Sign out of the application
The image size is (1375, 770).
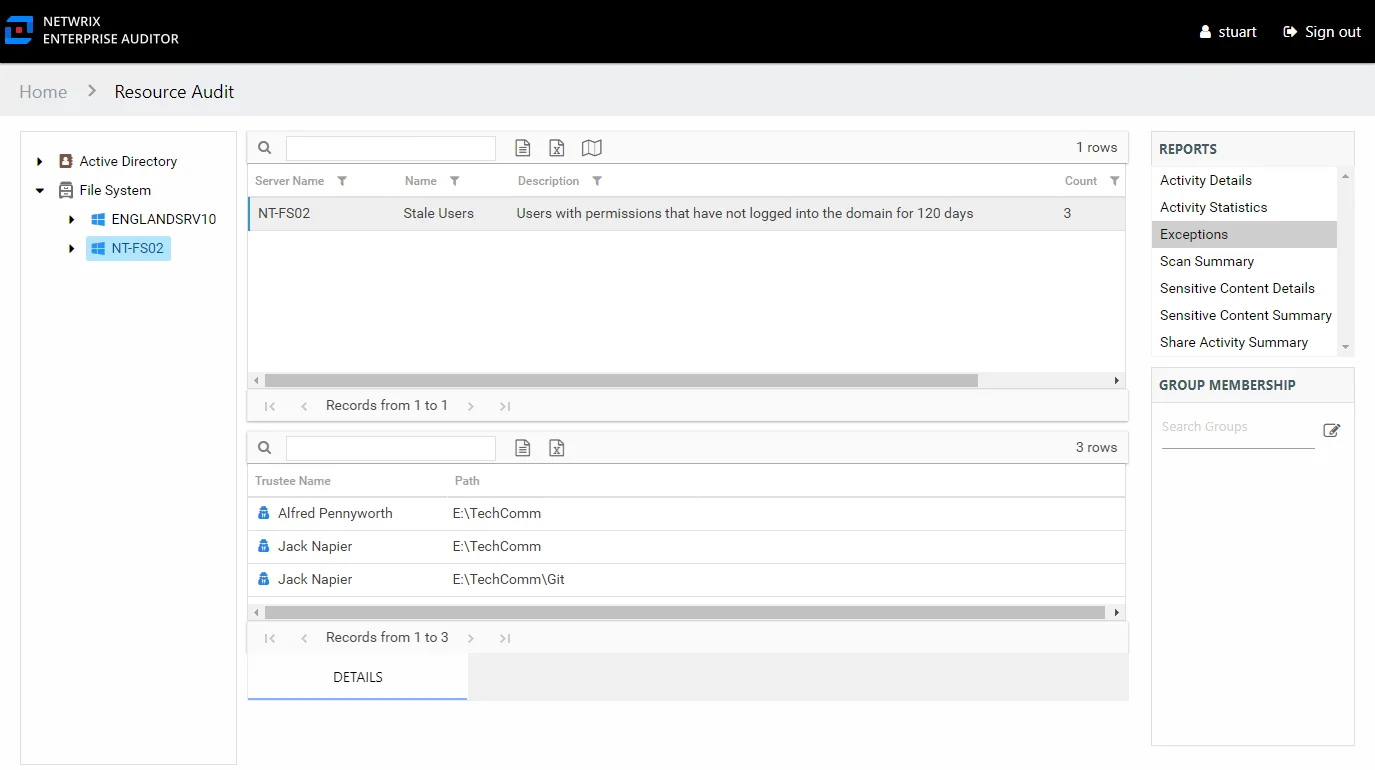(x=1322, y=32)
